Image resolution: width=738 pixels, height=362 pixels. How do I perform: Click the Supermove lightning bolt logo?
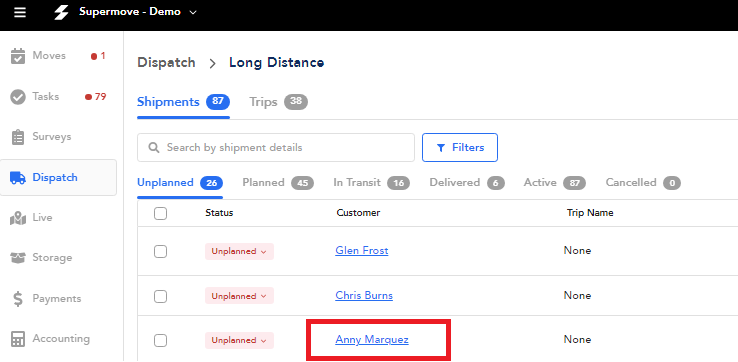tap(61, 12)
